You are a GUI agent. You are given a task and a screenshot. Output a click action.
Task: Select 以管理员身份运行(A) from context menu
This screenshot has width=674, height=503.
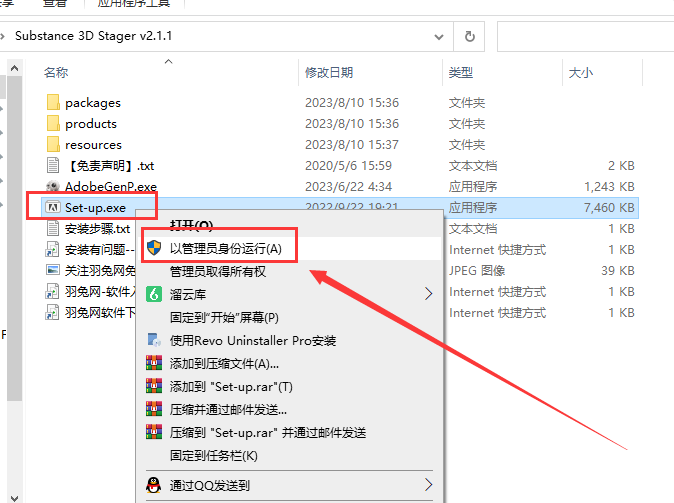226,248
